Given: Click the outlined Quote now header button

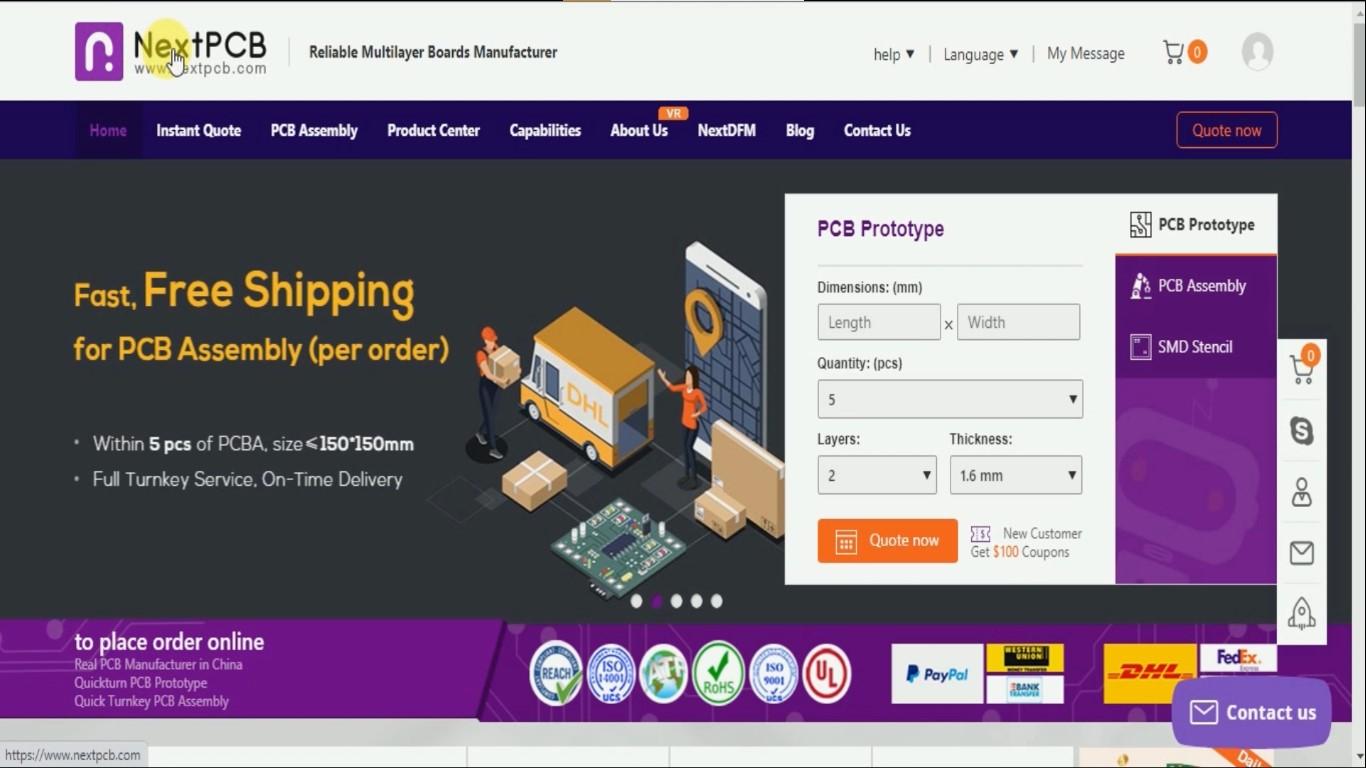Looking at the screenshot, I should pos(1227,130).
